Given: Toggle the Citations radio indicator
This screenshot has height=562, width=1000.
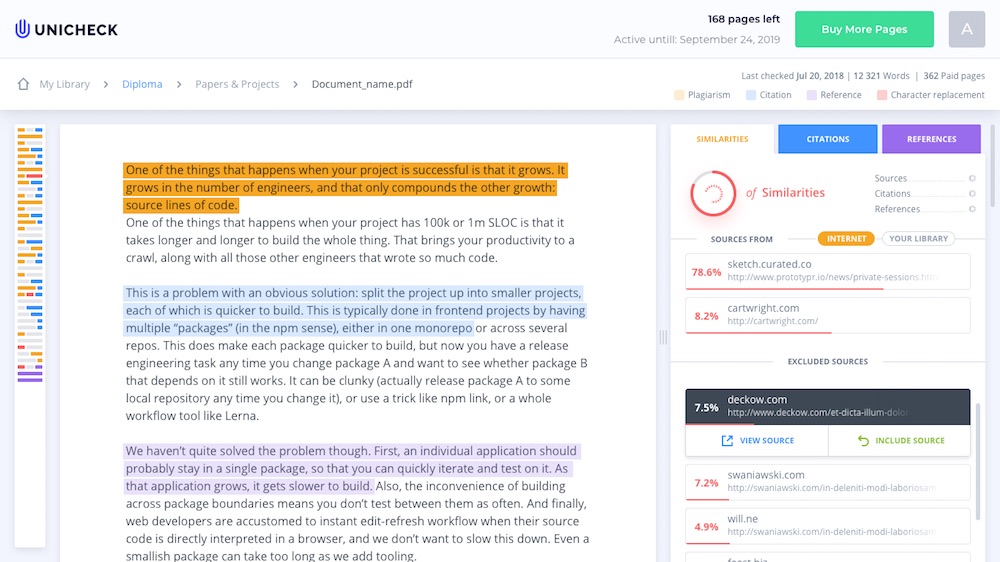Looking at the screenshot, I should (972, 194).
